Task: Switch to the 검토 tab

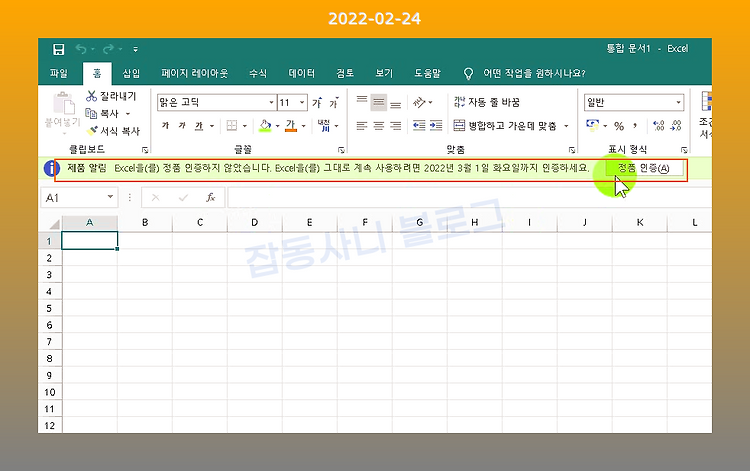Action: 345,73
